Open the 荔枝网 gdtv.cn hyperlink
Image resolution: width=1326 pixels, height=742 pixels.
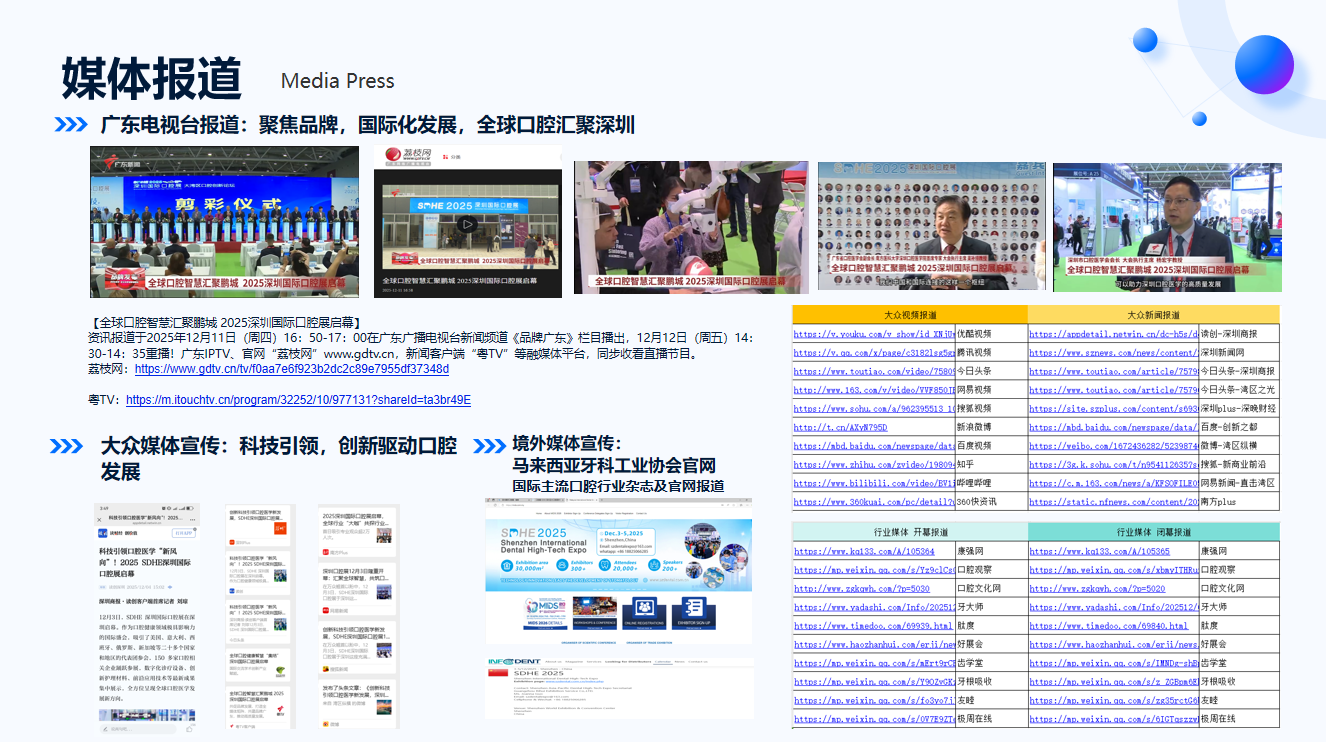click(291, 369)
